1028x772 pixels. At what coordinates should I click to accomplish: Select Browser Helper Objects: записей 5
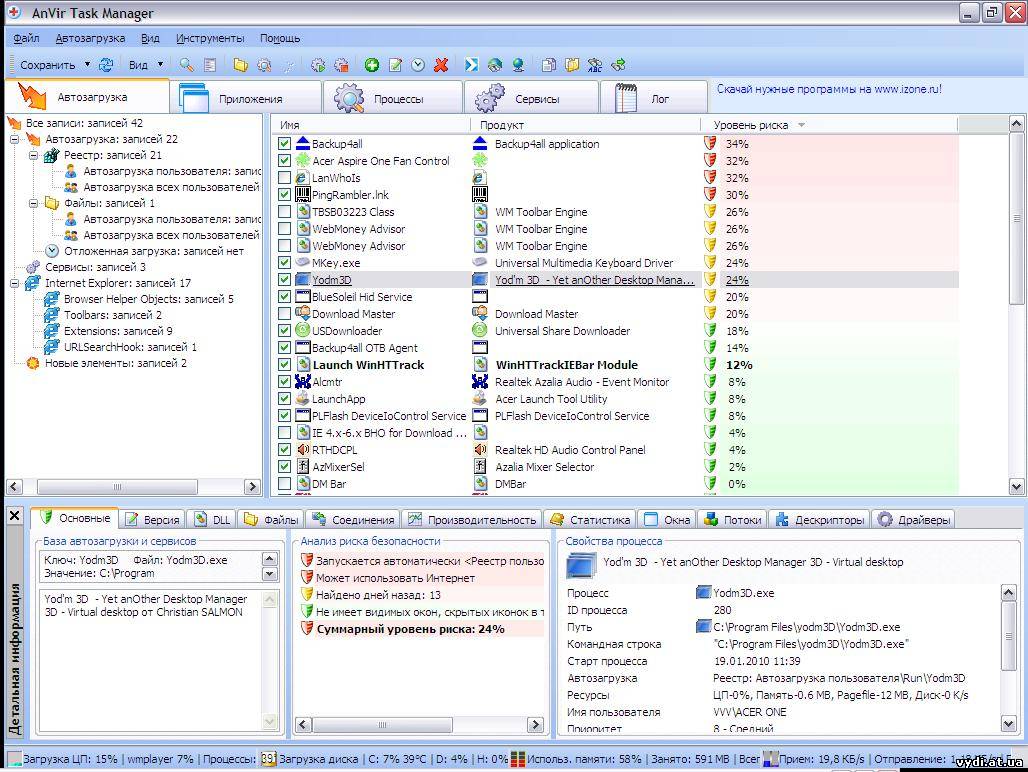point(148,299)
